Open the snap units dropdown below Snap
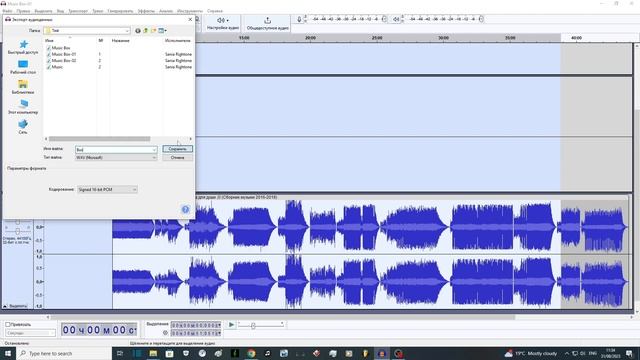This screenshot has height=360, width=640. pos(30,333)
